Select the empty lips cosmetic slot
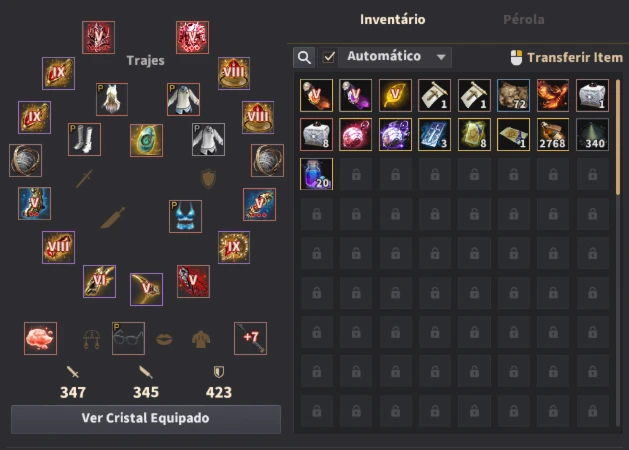This screenshot has width=629, height=450. [164, 339]
